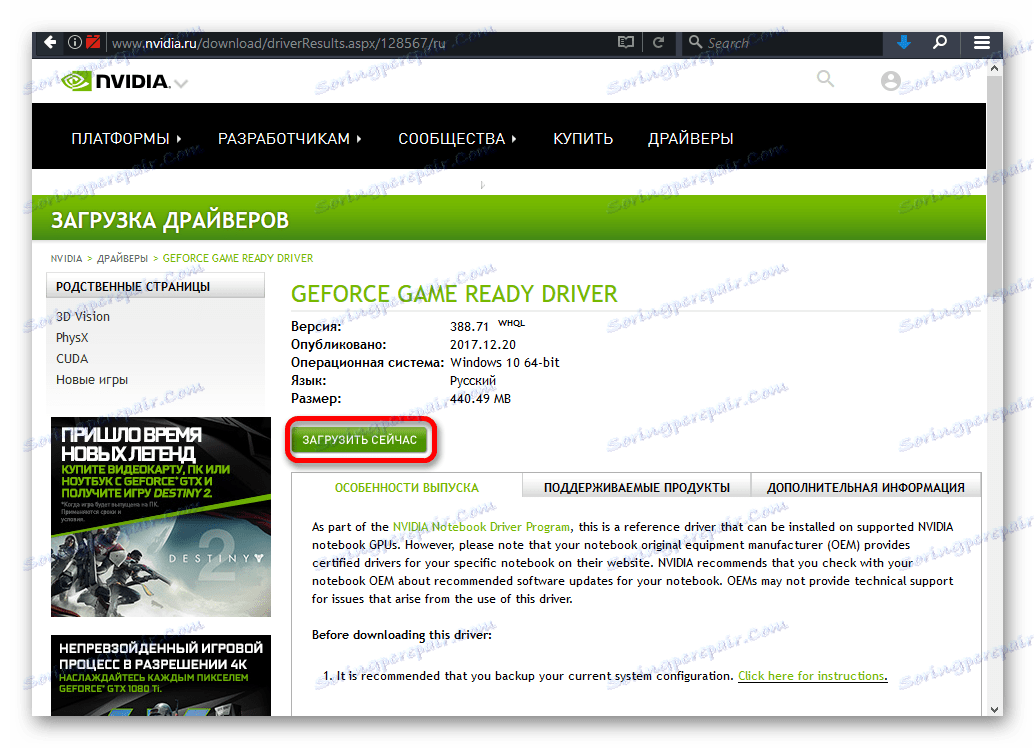Click GEFORCE GAME READY DRIVER breadcrumb
This screenshot has height=748, width=1035.
[238, 258]
